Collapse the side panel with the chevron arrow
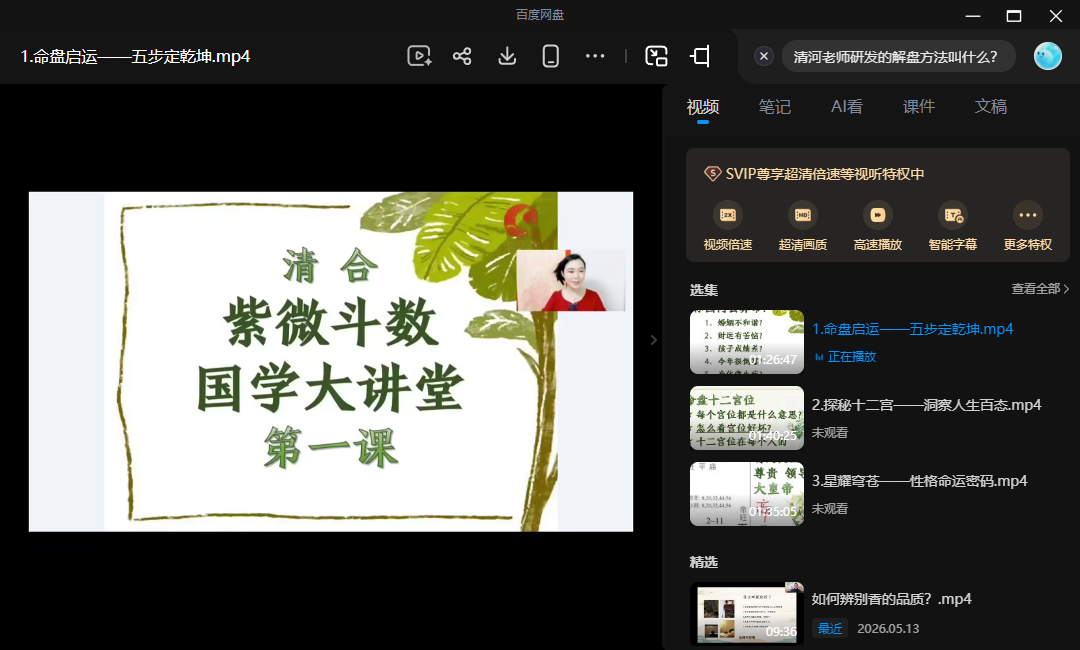Image resolution: width=1080 pixels, height=650 pixels. point(654,339)
